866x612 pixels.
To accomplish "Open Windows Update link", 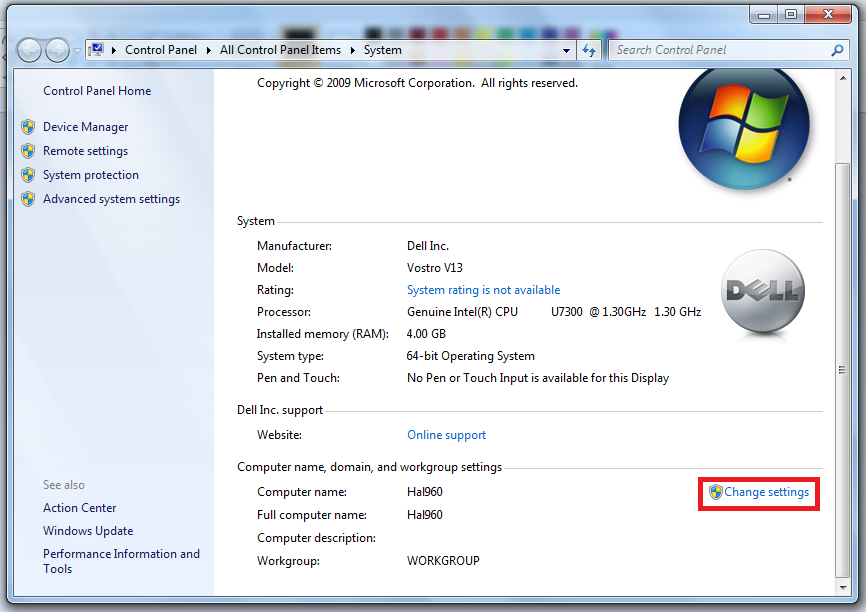I will [88, 531].
